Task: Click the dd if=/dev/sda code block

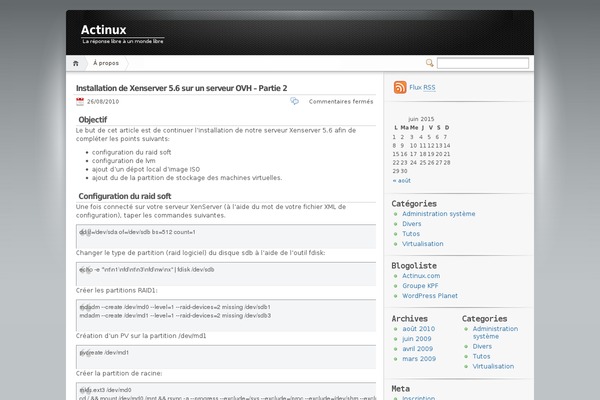Action: point(226,236)
